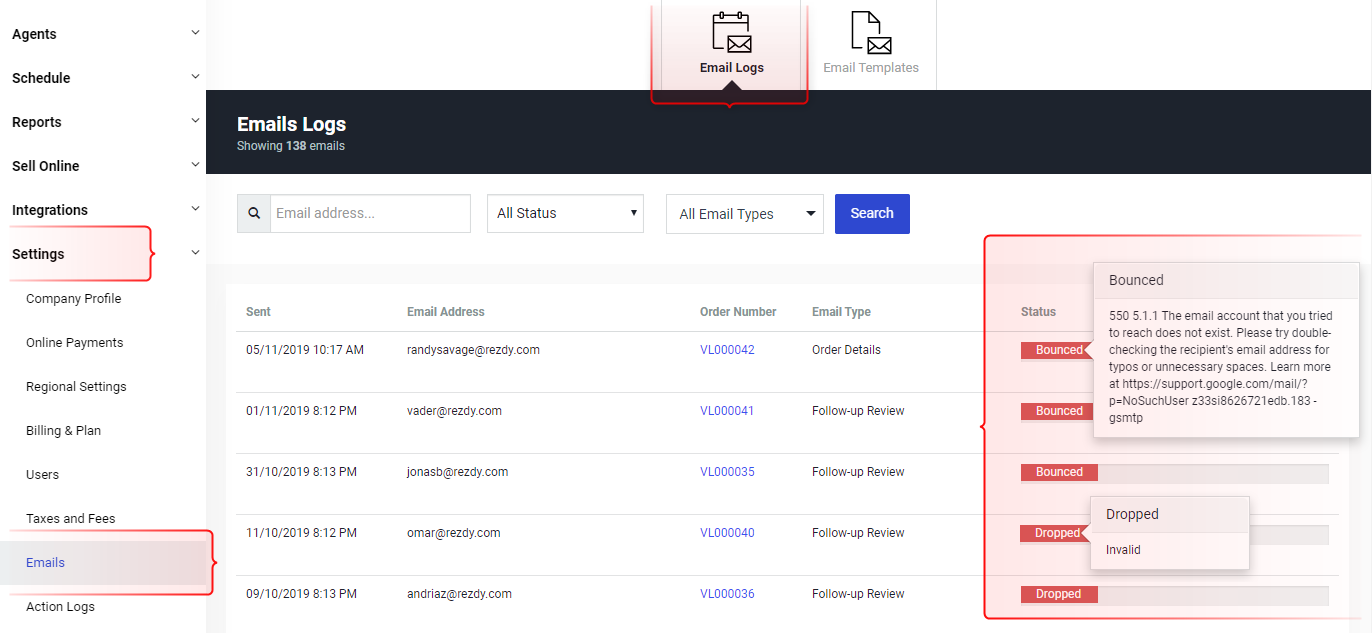Click Bounced status for vader@rezdy.com
The width and height of the screenshot is (1372, 633).
coord(1057,411)
